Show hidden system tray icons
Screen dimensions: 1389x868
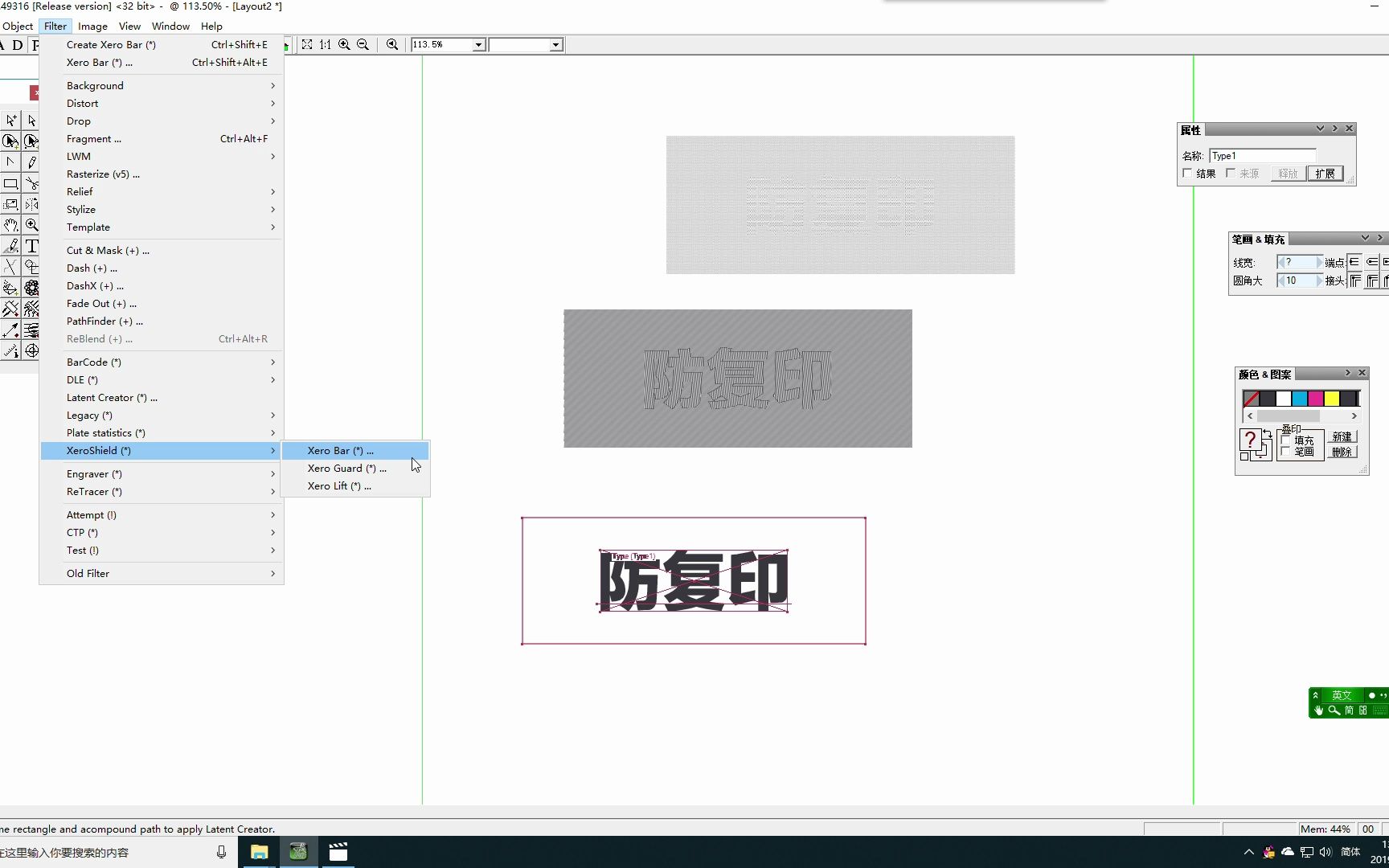1248,852
